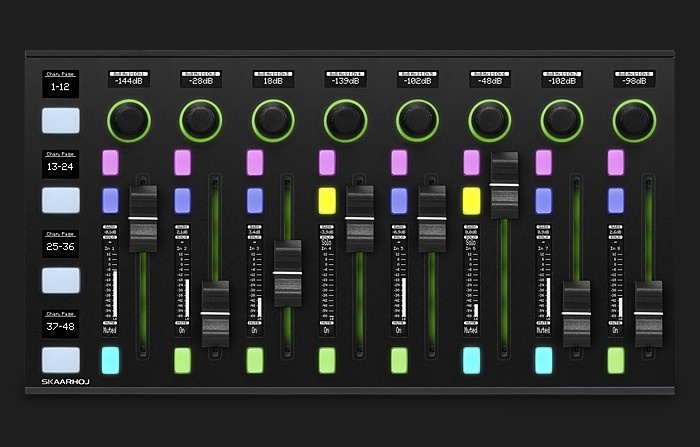This screenshot has width=700, height=447.
Task: Select channel page 13-24 white button
Action: [60, 200]
